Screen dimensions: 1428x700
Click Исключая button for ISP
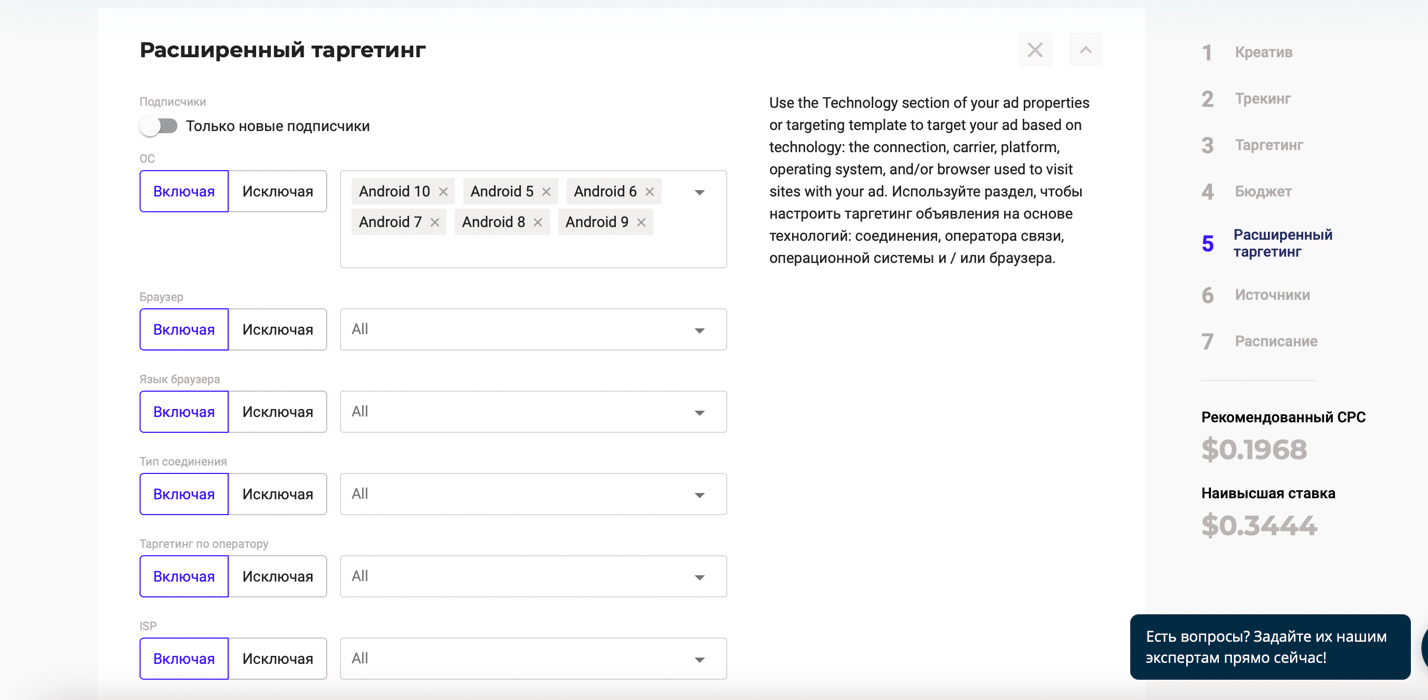277,658
